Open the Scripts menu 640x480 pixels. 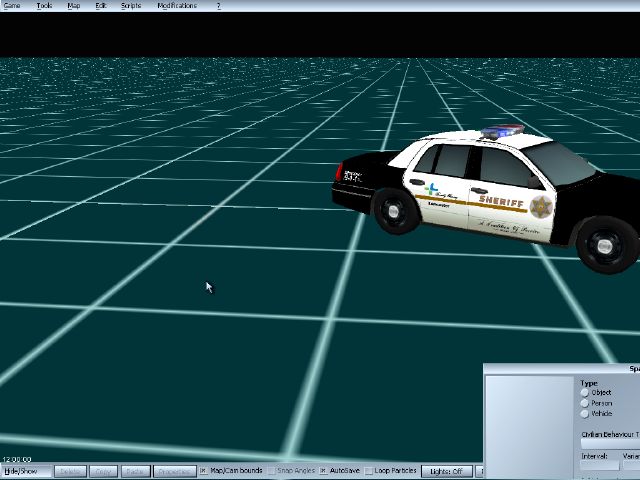pyautogui.click(x=131, y=6)
